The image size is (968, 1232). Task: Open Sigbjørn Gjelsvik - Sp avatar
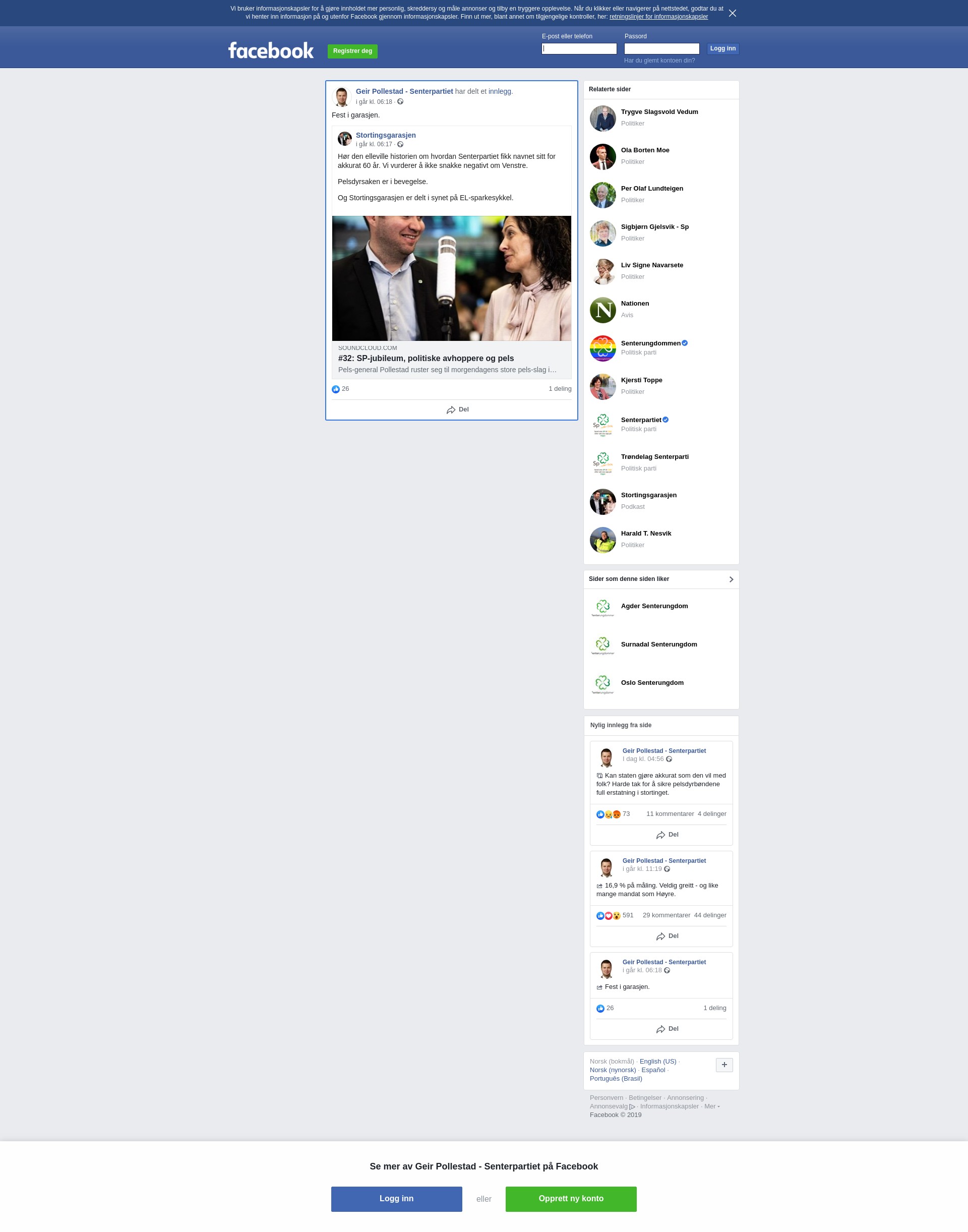[x=602, y=233]
